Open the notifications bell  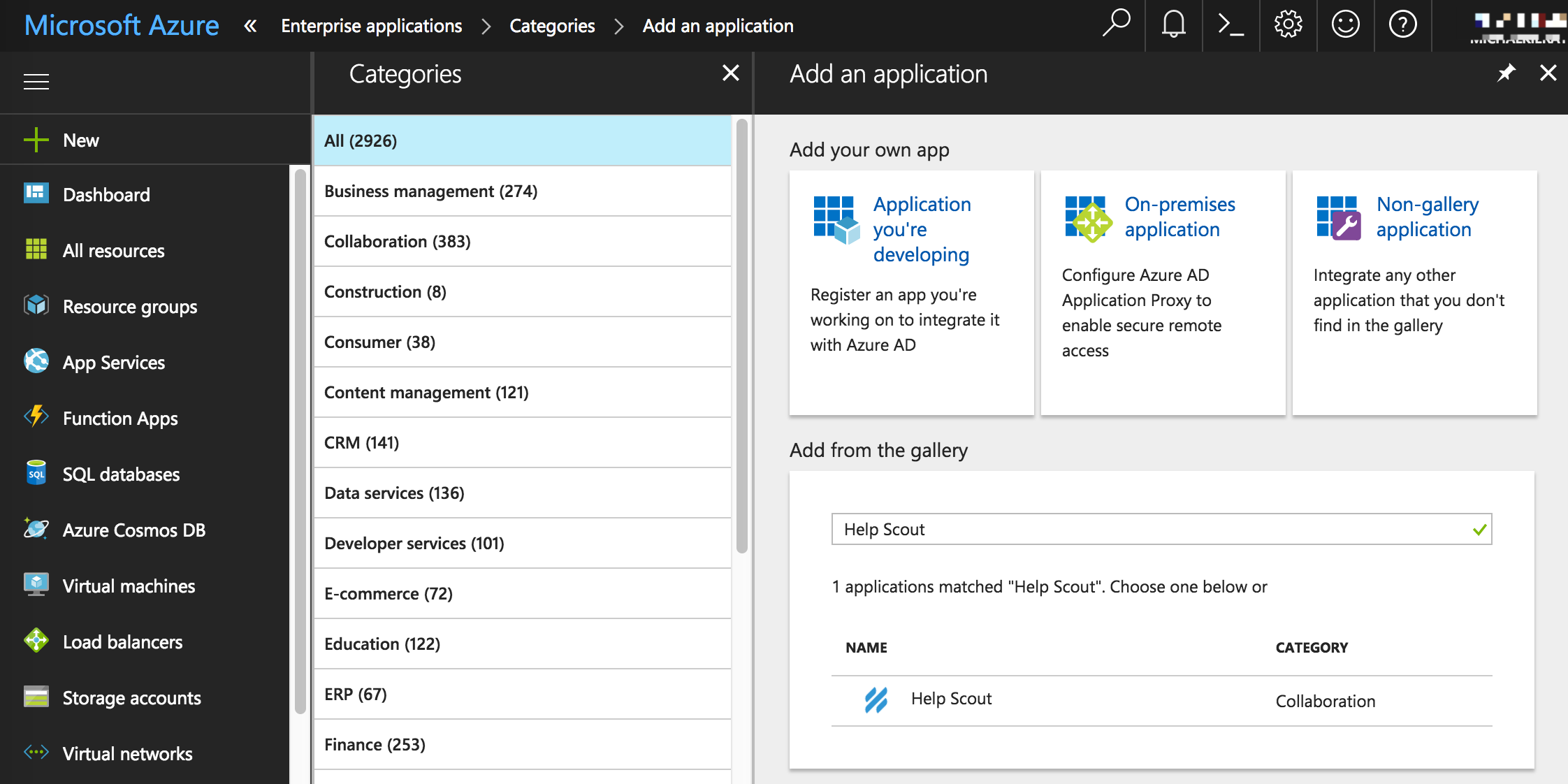[1173, 25]
